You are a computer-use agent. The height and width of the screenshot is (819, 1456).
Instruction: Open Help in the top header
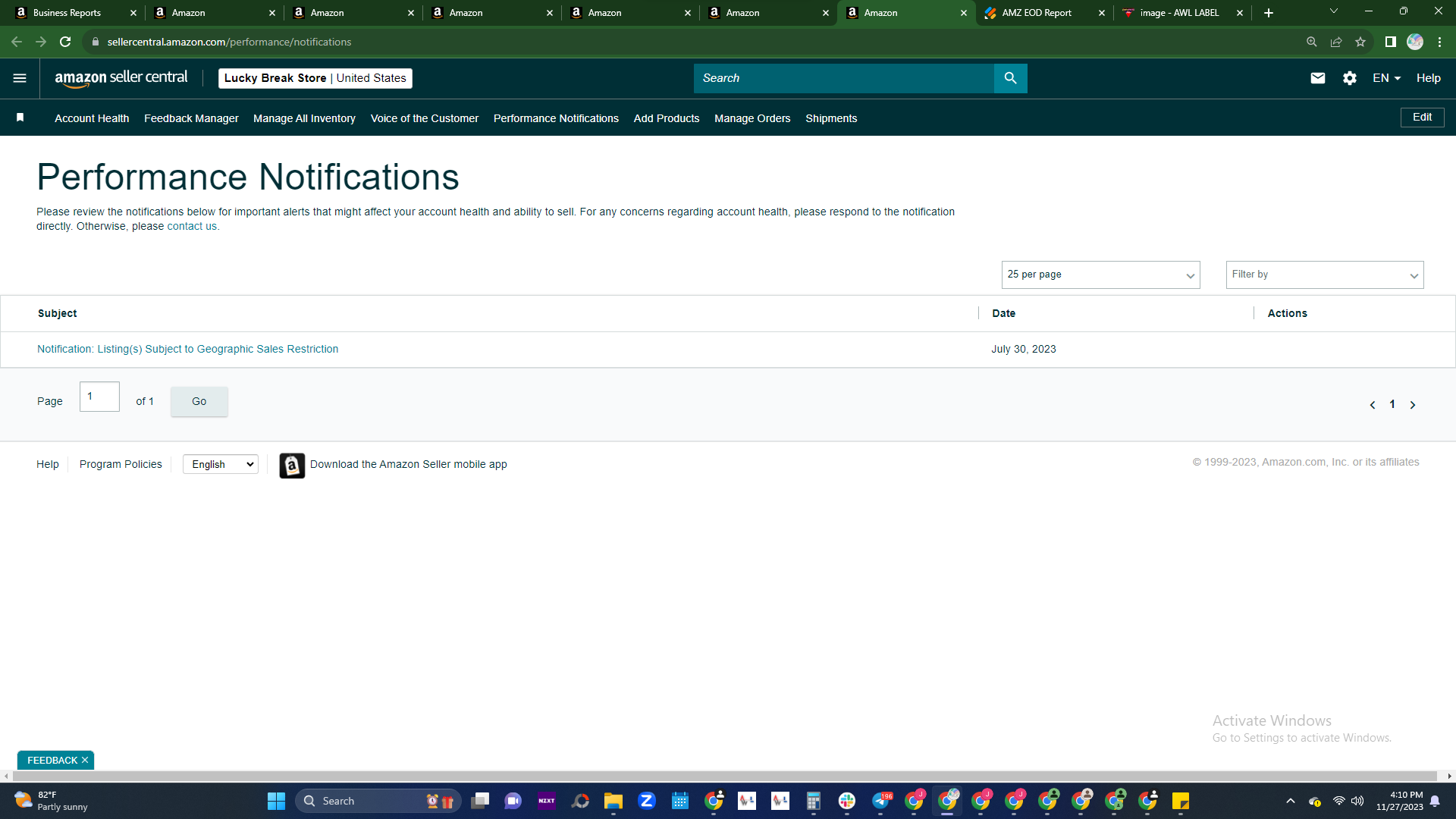[x=1429, y=78]
